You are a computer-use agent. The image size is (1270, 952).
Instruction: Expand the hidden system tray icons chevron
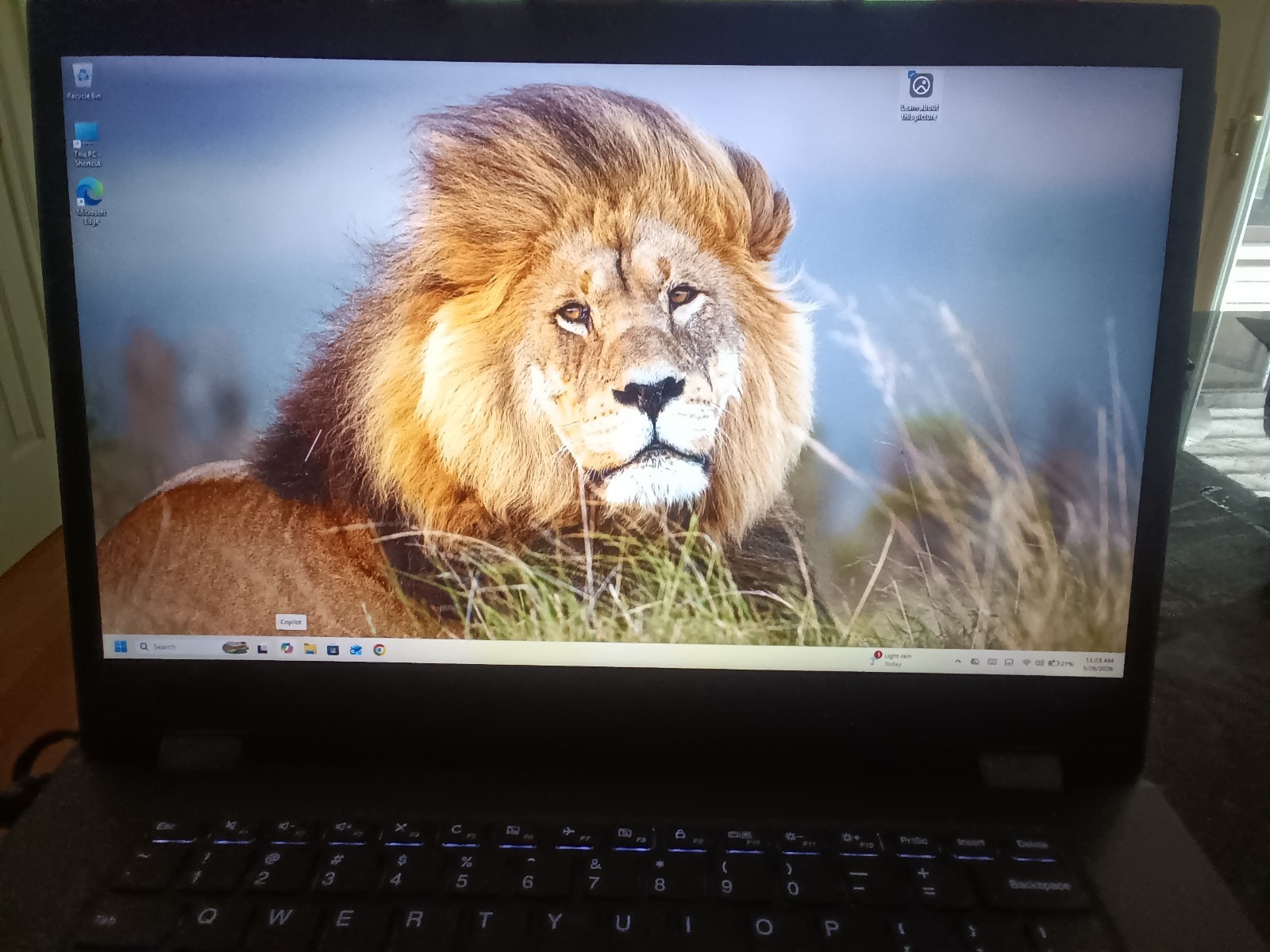pos(958,662)
